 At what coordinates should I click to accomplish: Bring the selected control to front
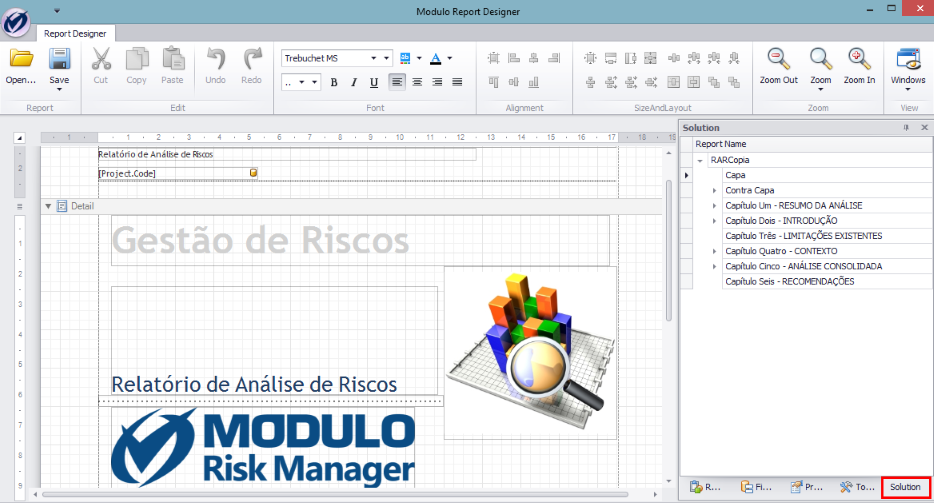pos(714,82)
